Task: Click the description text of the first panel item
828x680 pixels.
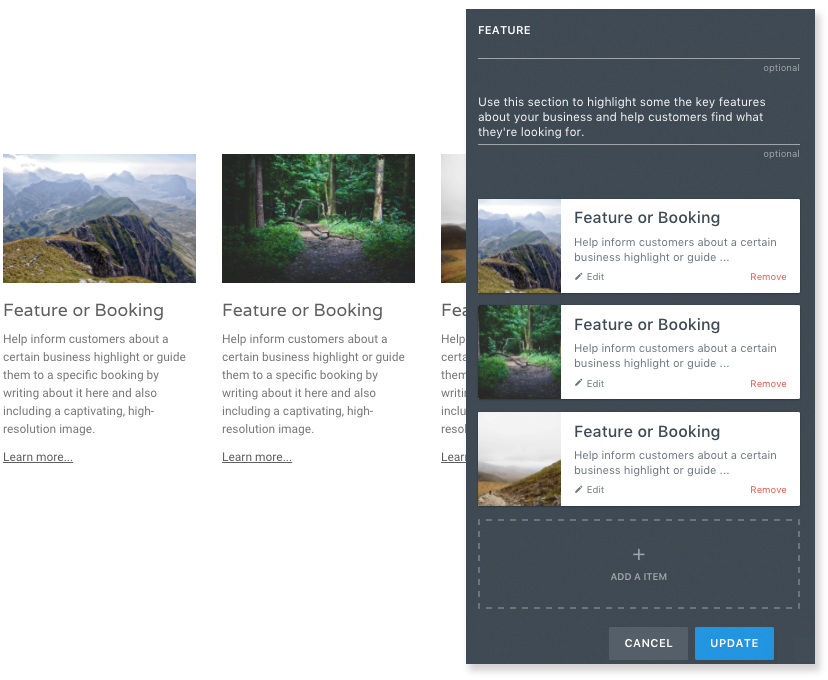Action: click(x=675, y=250)
